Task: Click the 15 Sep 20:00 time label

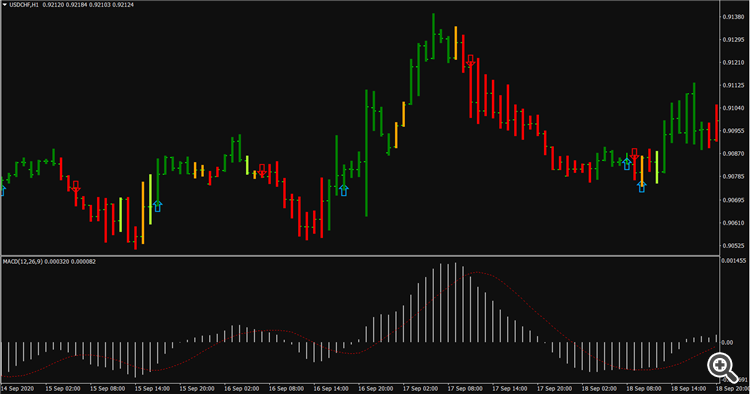Action: pyautogui.click(x=197, y=389)
